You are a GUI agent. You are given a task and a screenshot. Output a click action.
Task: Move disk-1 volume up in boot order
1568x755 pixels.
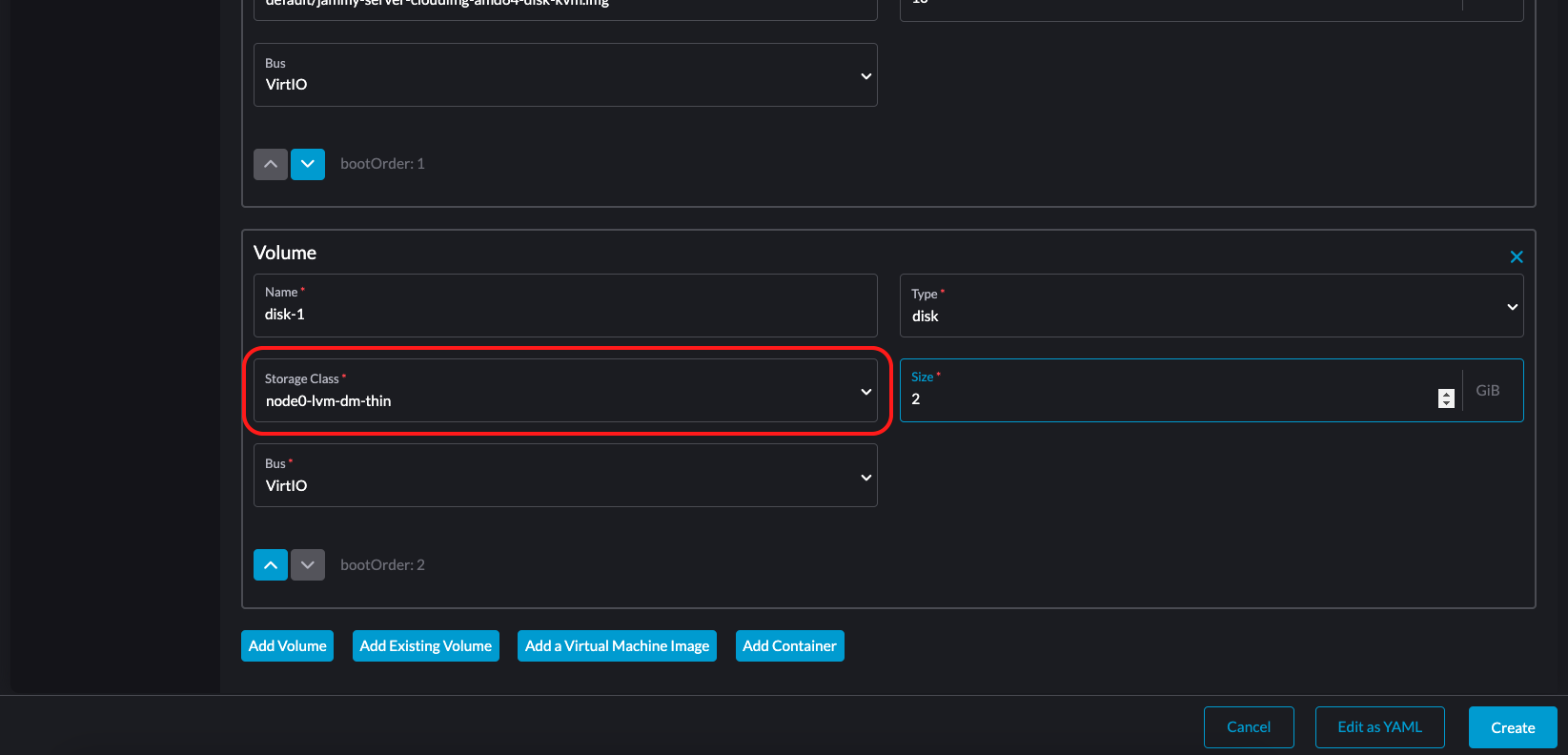click(271, 565)
